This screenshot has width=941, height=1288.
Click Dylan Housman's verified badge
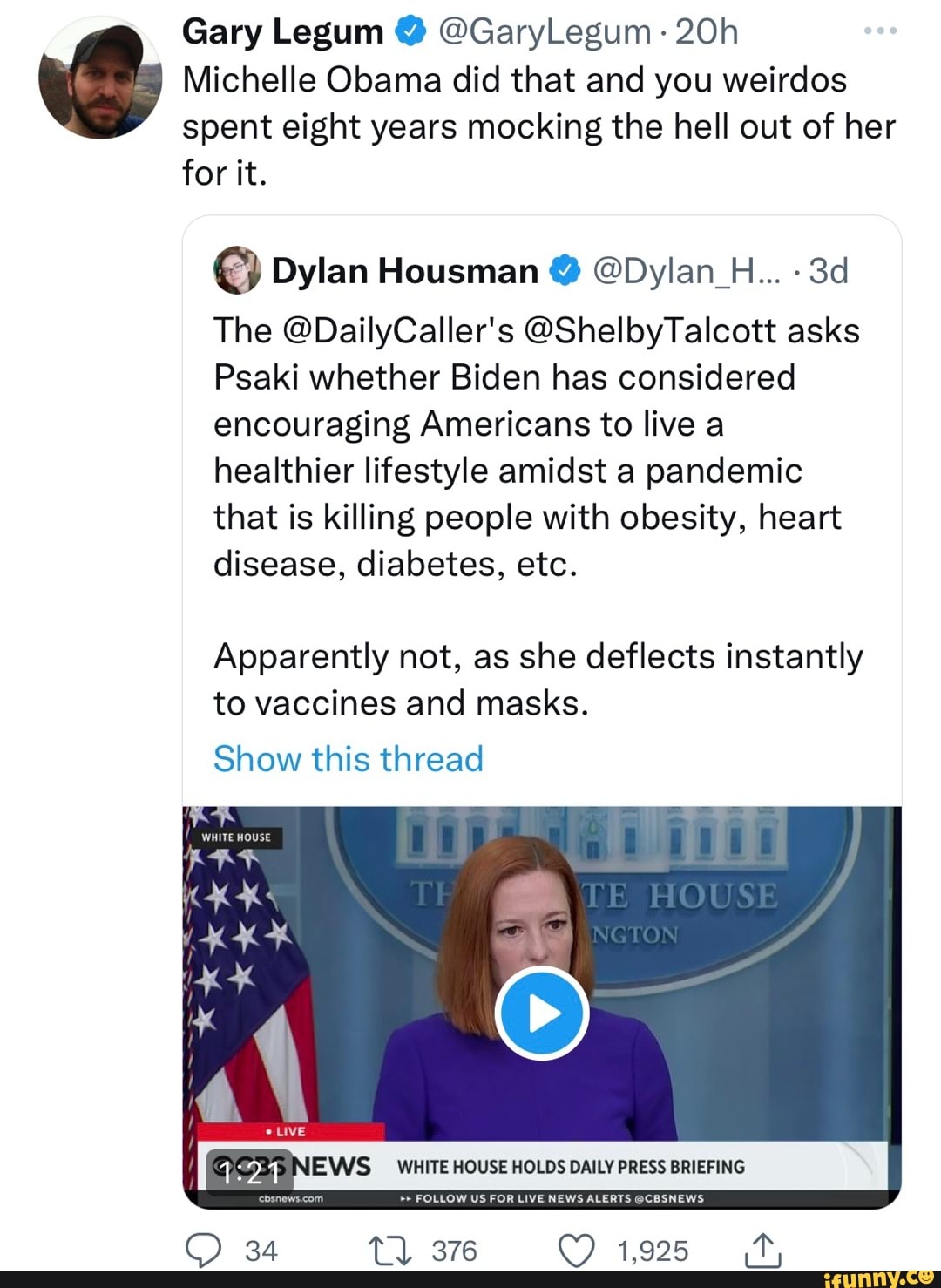pos(565,271)
